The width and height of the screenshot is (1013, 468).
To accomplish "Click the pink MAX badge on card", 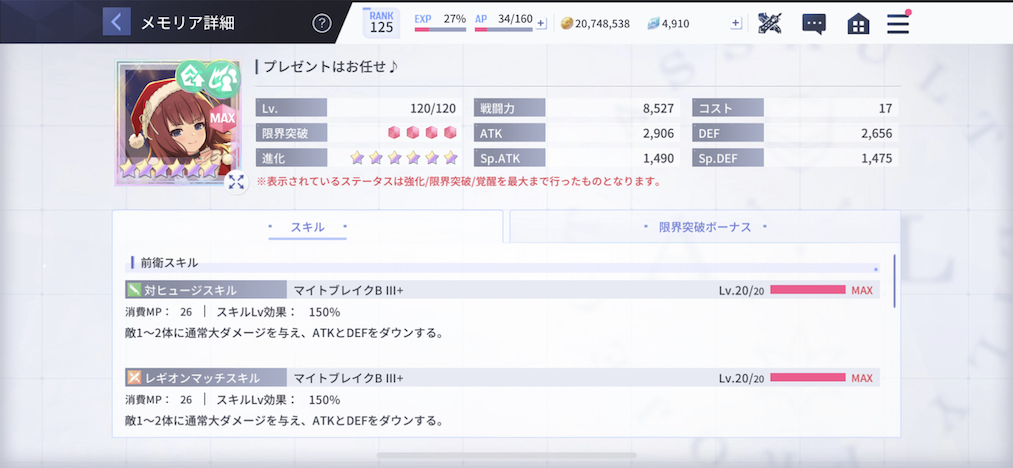I will (222, 118).
